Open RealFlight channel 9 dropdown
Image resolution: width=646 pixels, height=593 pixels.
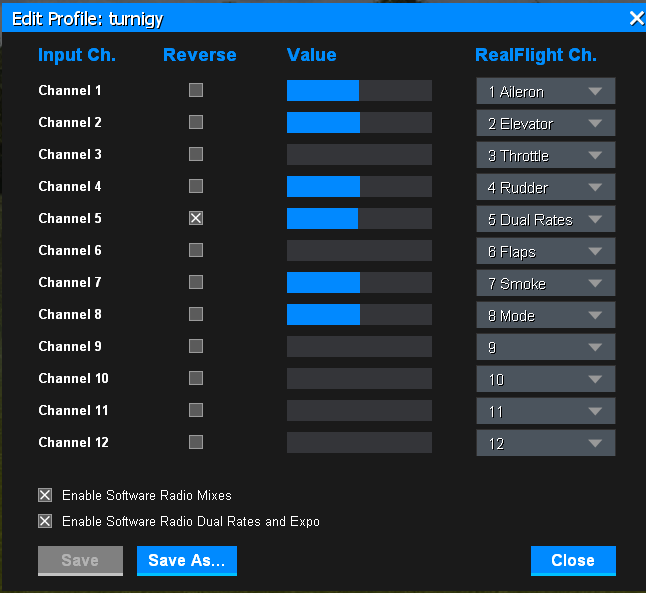coord(545,347)
